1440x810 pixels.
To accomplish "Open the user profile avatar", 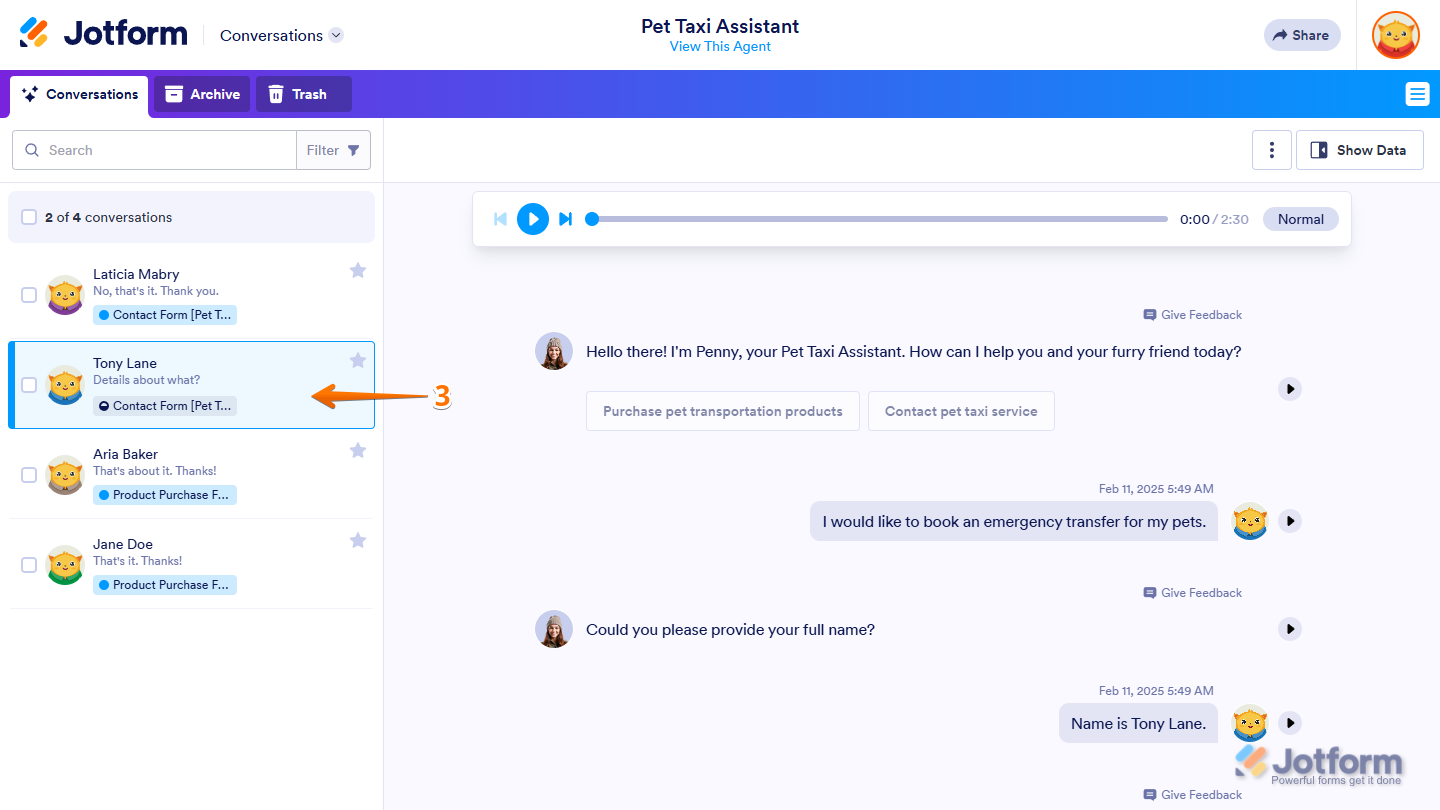I will click(x=1396, y=35).
